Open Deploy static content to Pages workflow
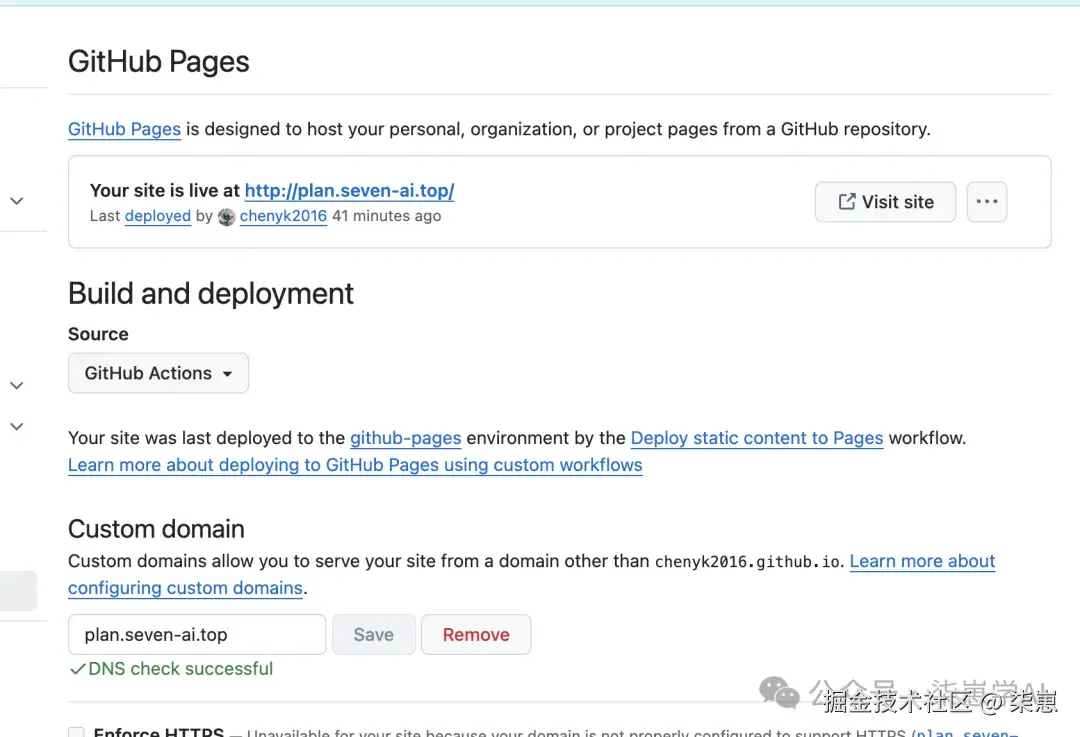This screenshot has height=737, width=1080. (756, 438)
